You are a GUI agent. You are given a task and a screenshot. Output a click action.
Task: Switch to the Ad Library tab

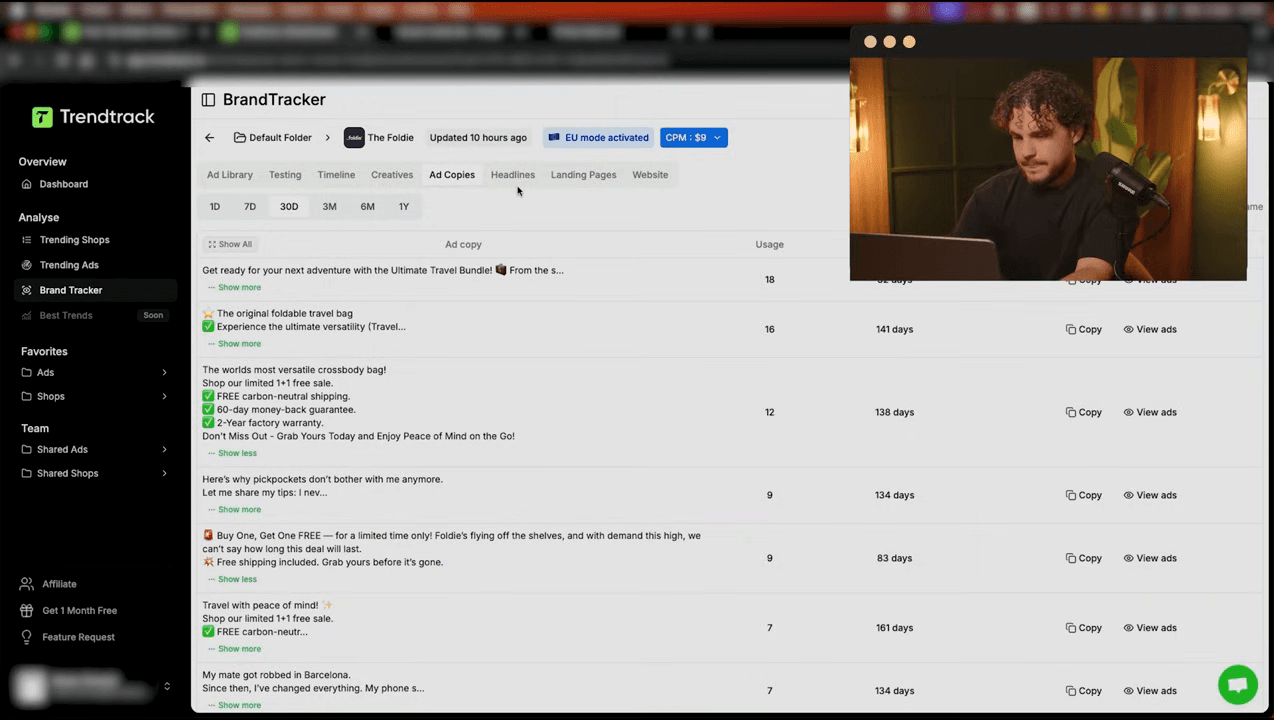tap(230, 175)
